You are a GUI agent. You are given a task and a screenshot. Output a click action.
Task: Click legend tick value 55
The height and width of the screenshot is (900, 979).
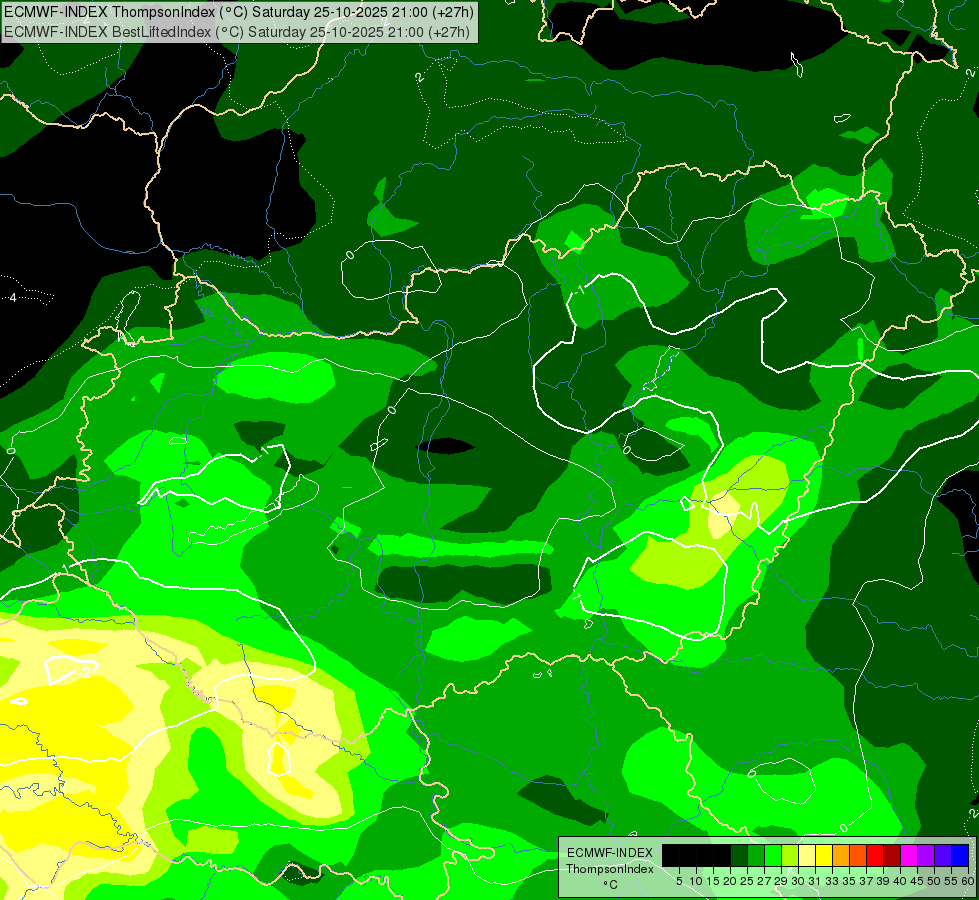(x=952, y=881)
